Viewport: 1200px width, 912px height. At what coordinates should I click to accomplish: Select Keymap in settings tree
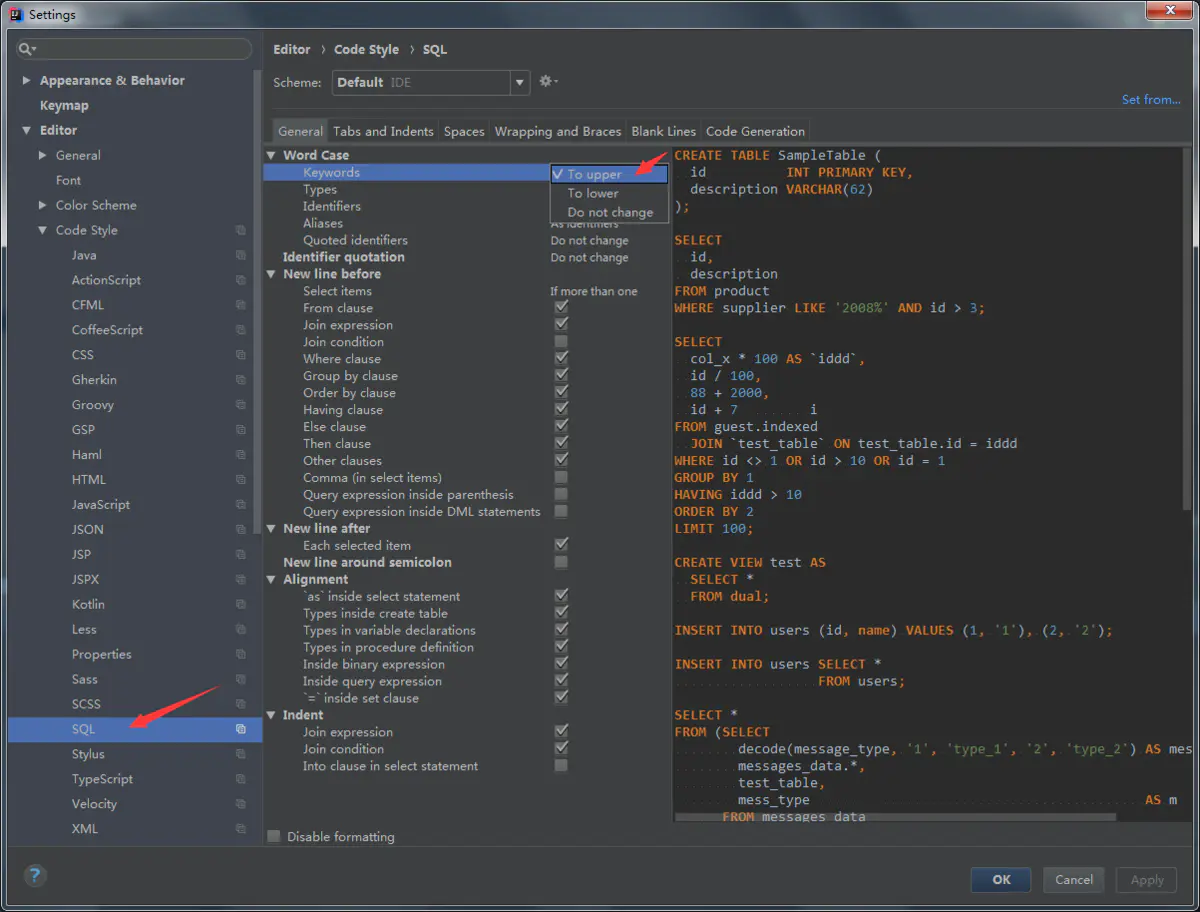[x=64, y=105]
